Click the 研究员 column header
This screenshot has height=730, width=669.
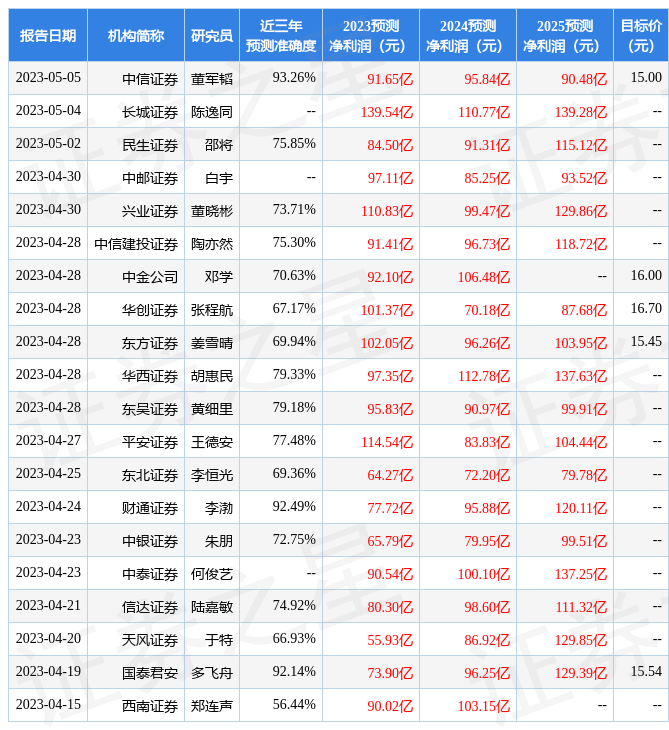[212, 35]
